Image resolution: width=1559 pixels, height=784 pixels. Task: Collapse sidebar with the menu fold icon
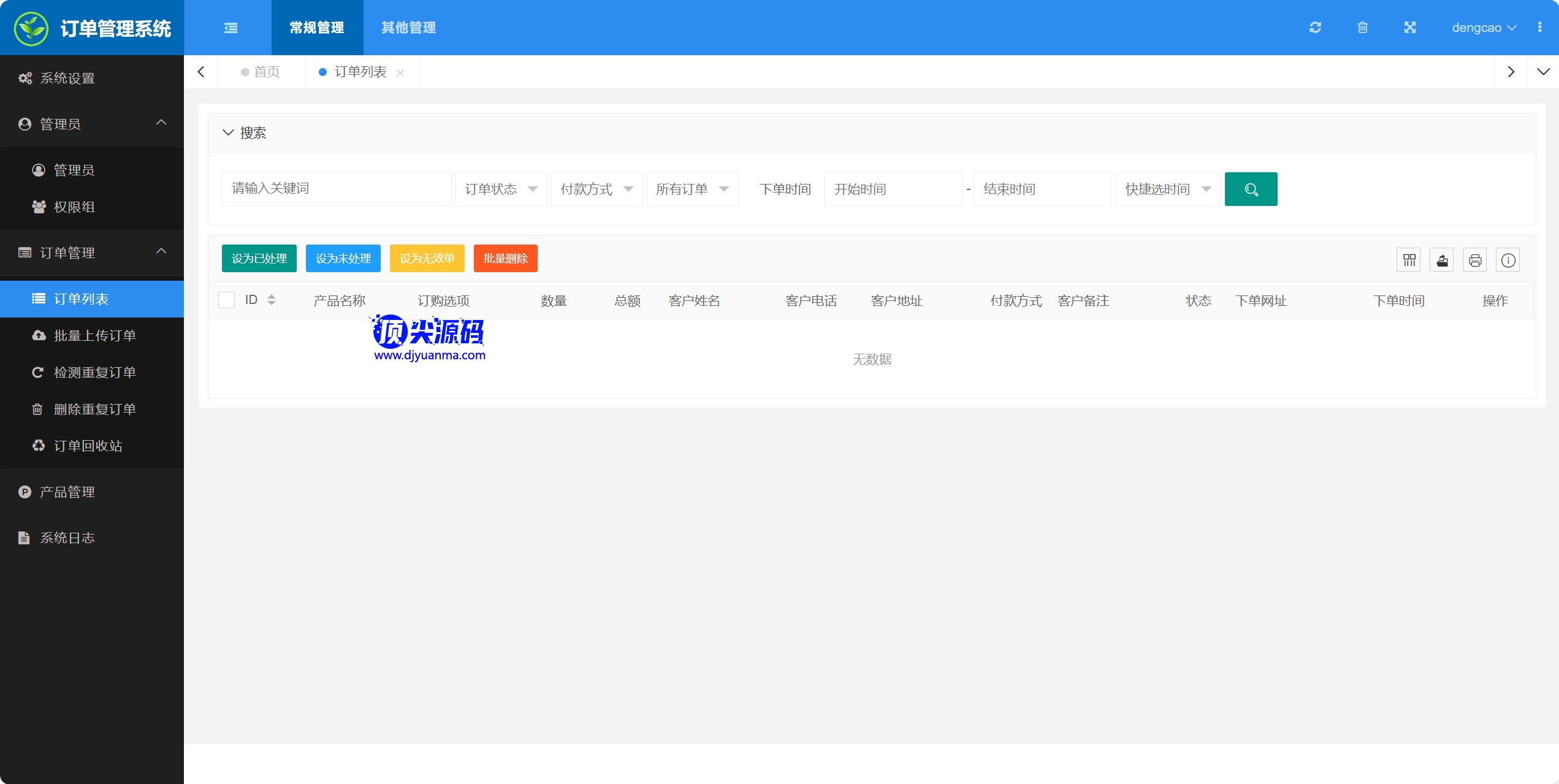point(231,28)
